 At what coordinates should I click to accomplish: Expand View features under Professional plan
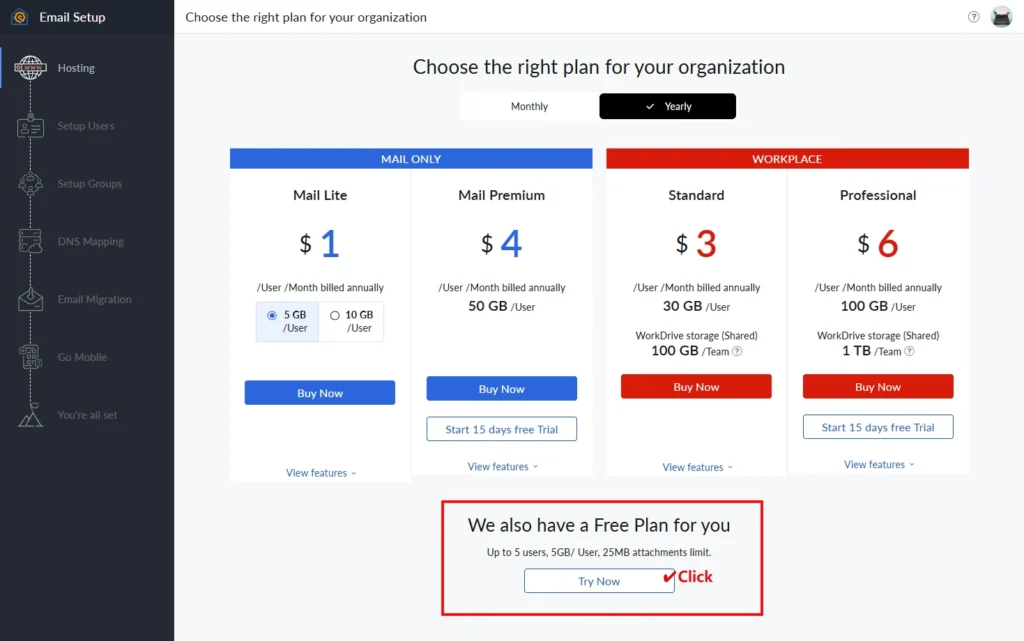point(878,465)
